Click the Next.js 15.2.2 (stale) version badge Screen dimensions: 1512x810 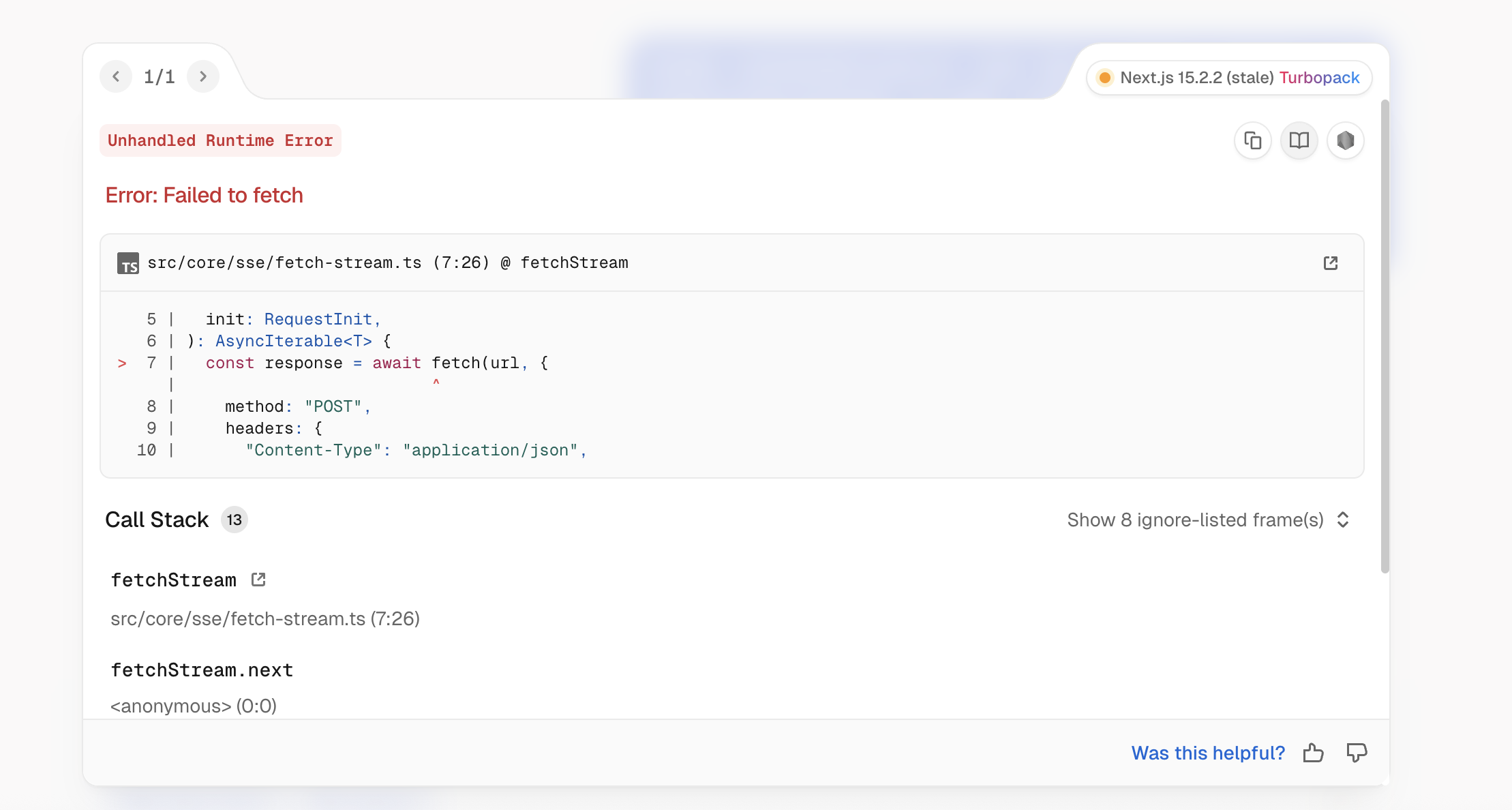[x=1196, y=78]
